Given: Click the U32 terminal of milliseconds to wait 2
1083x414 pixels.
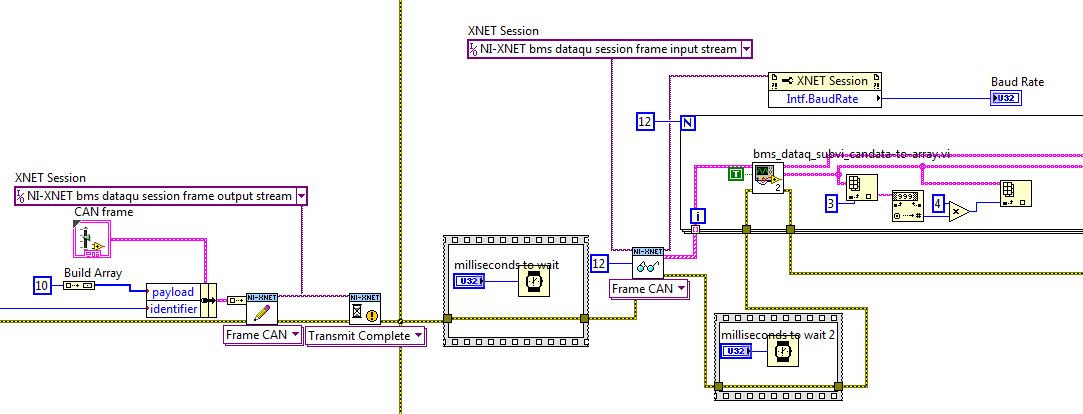Looking at the screenshot, I should tap(736, 351).
